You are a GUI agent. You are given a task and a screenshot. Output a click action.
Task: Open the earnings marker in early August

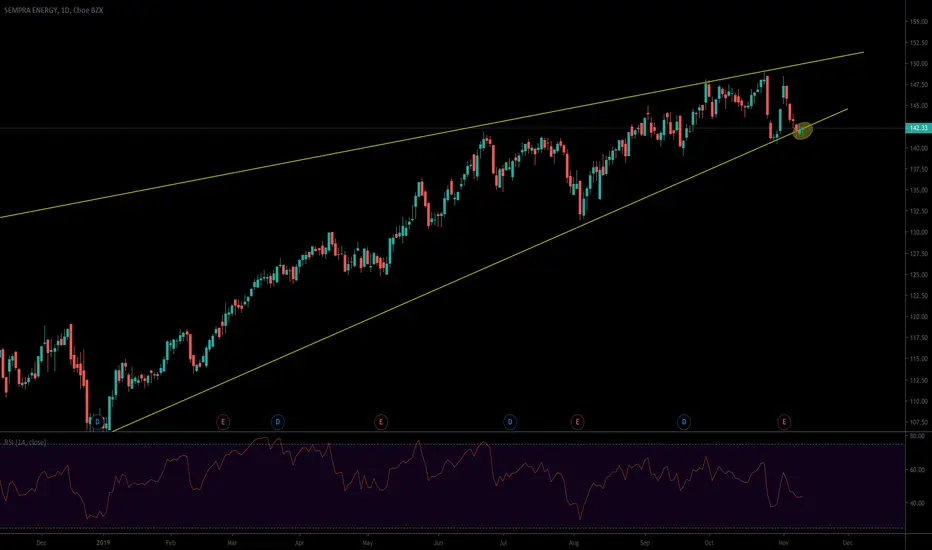(x=577, y=422)
